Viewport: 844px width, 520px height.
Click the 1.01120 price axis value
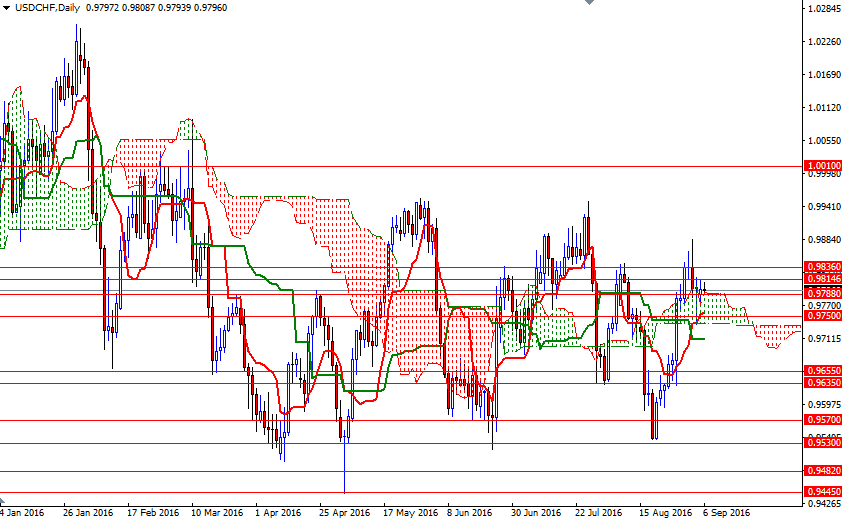[x=825, y=108]
